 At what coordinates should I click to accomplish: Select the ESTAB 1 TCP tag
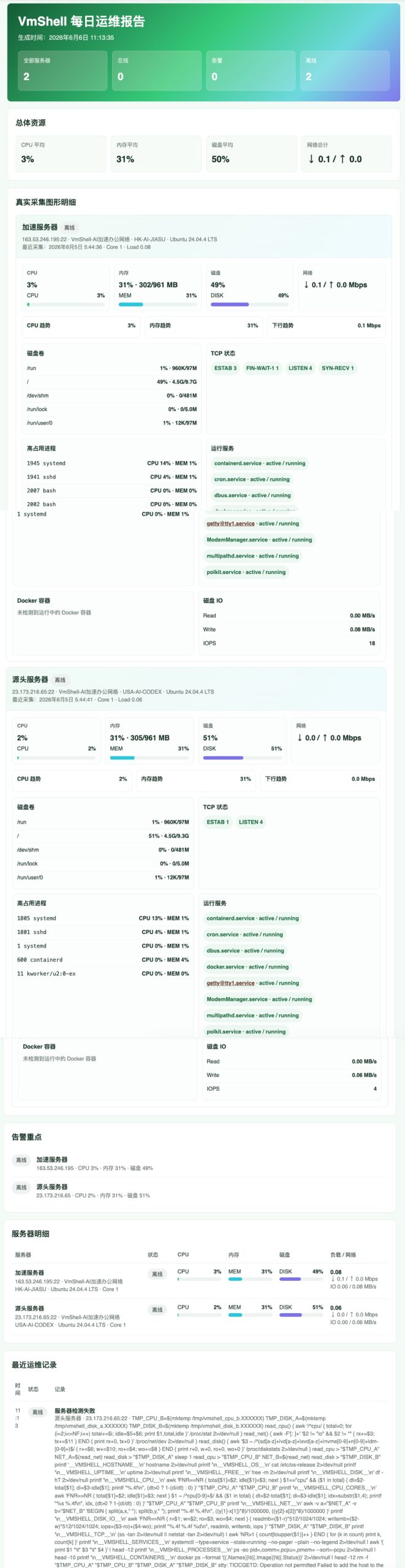click(x=218, y=822)
